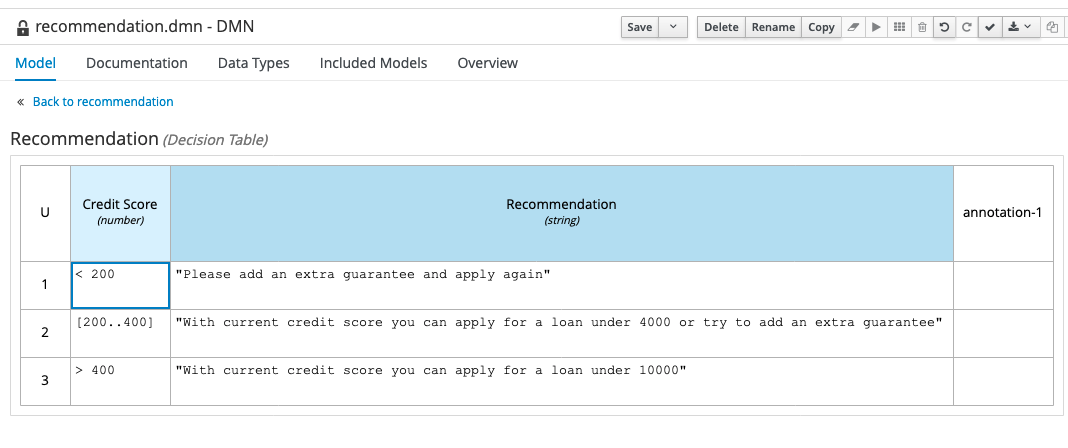Click the Save button
Viewport: 1068px width, 448px height.
click(639, 27)
